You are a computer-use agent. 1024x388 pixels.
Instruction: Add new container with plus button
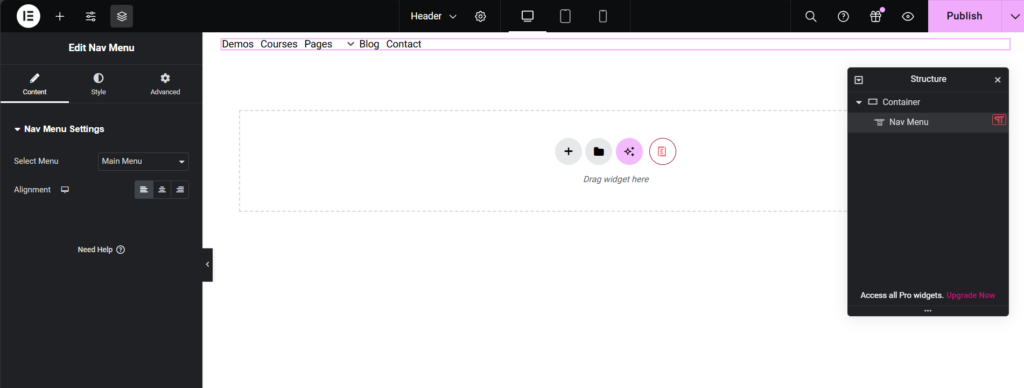(x=568, y=152)
